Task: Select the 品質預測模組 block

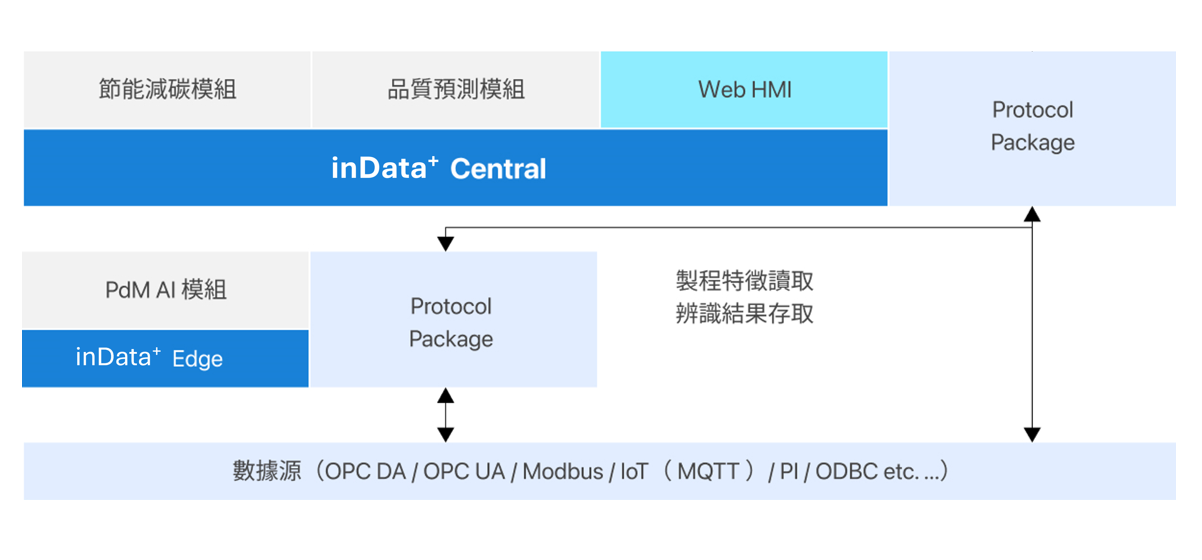Action: (x=456, y=90)
